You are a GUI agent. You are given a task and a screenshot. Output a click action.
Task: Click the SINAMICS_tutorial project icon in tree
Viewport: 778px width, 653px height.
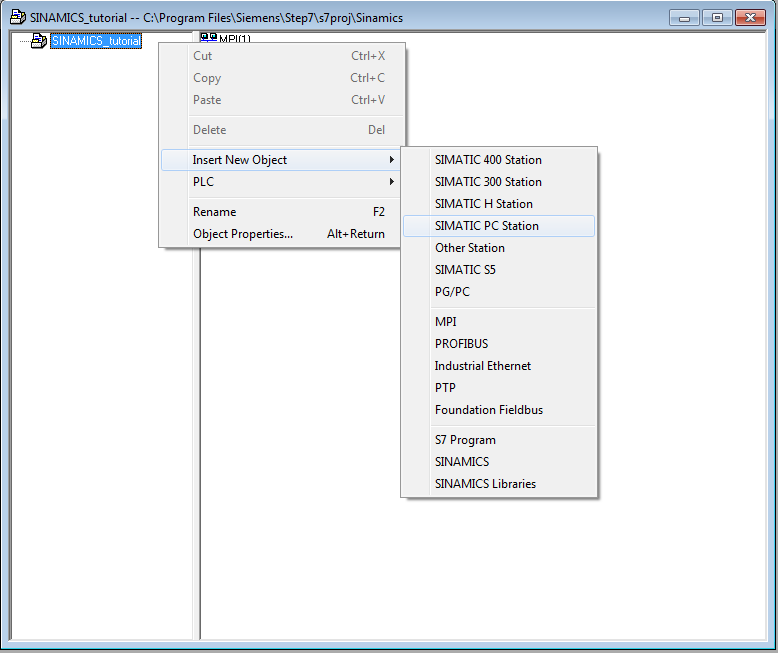coord(39,40)
